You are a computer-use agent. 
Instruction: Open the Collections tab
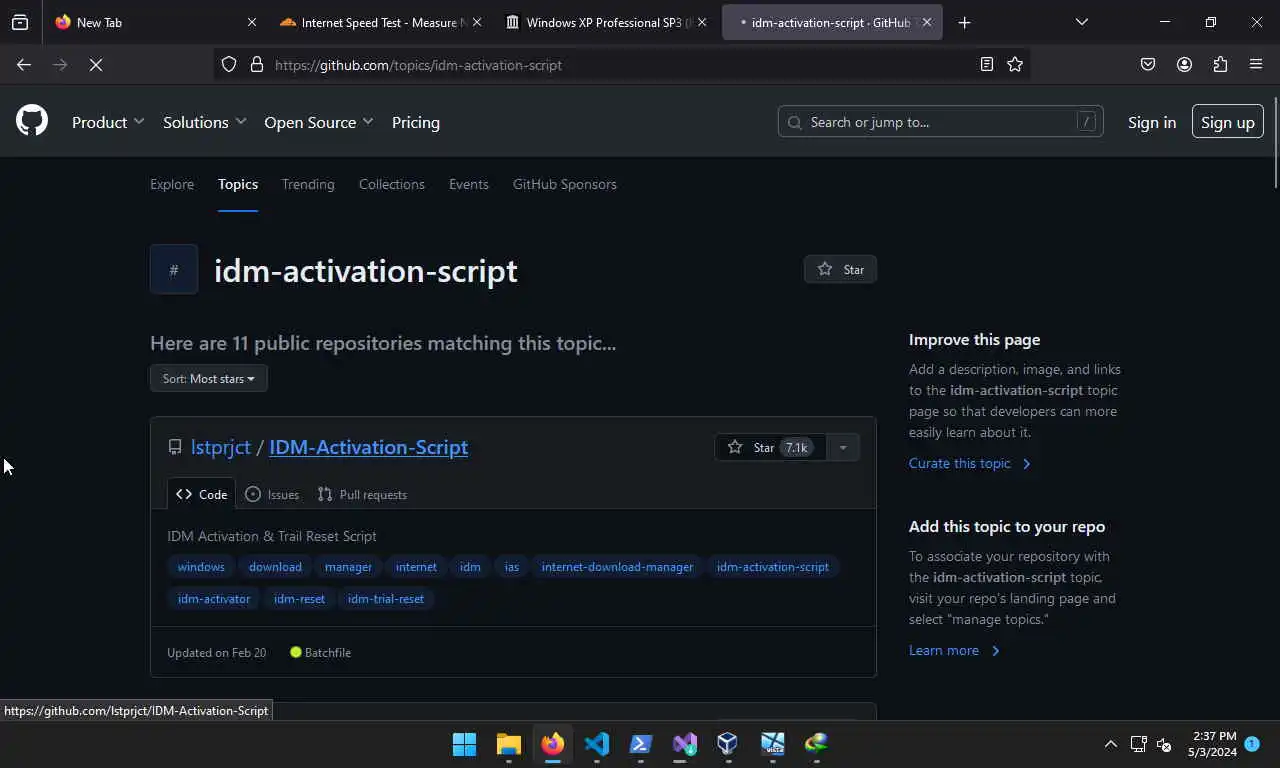(392, 184)
